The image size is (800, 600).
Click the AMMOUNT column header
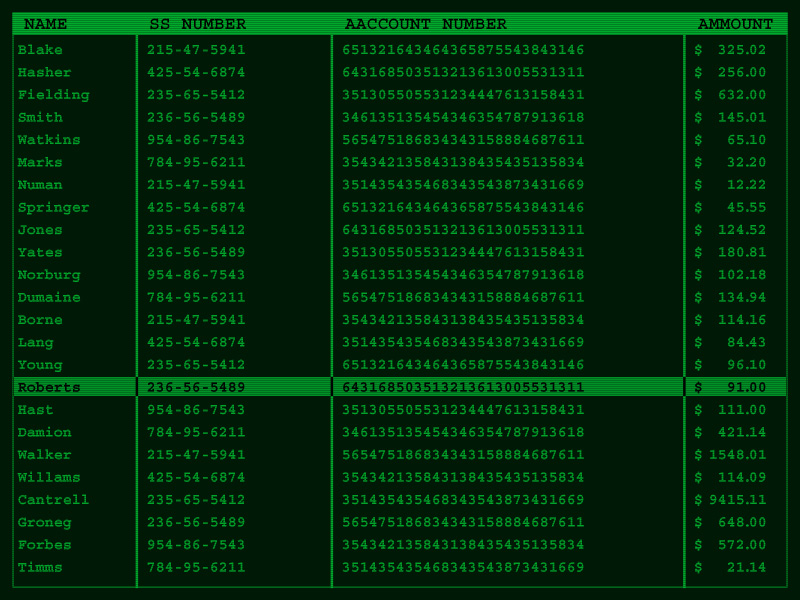735,24
